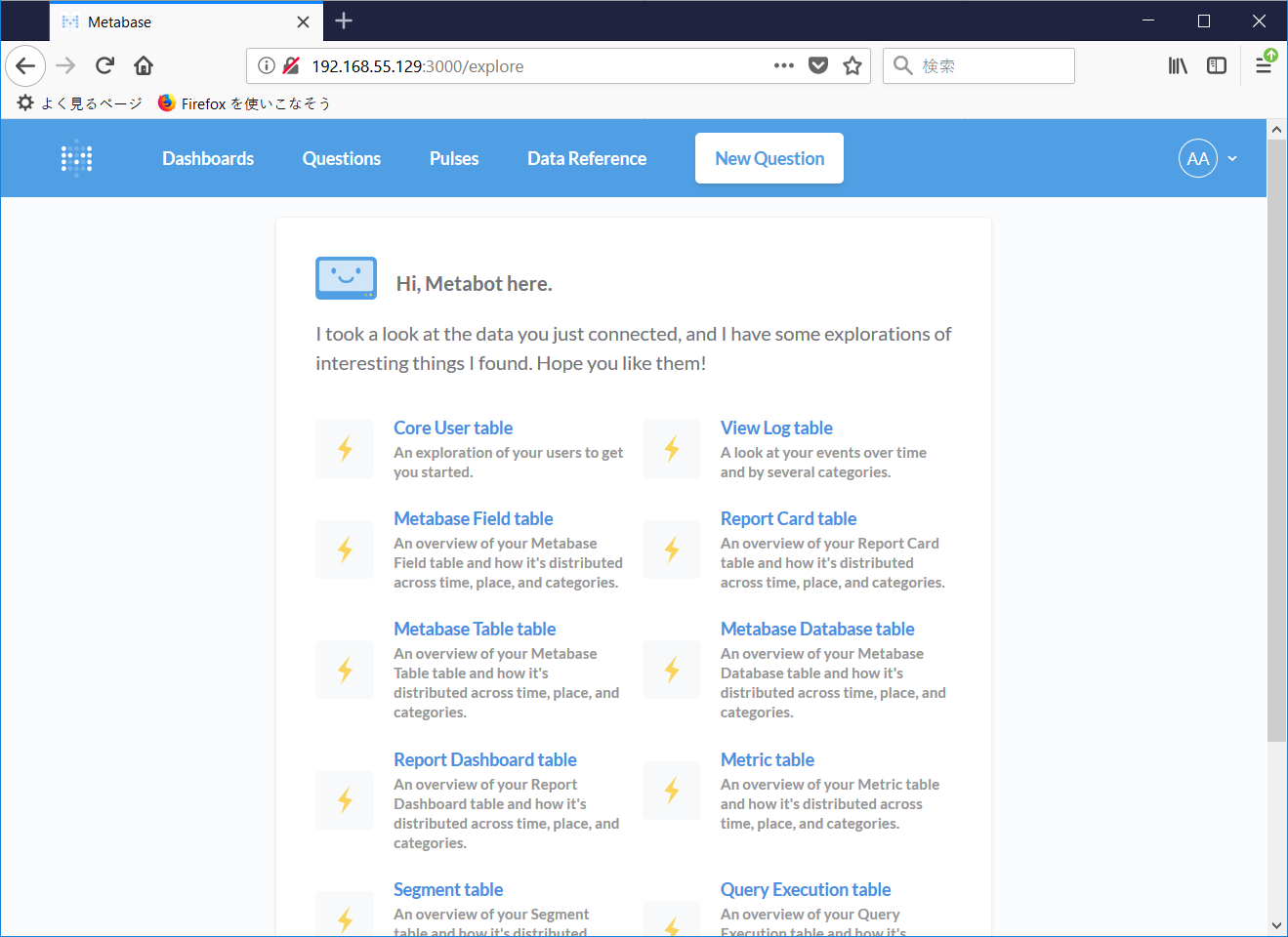Reload the page
Viewport: 1288px width, 937px height.
[104, 66]
